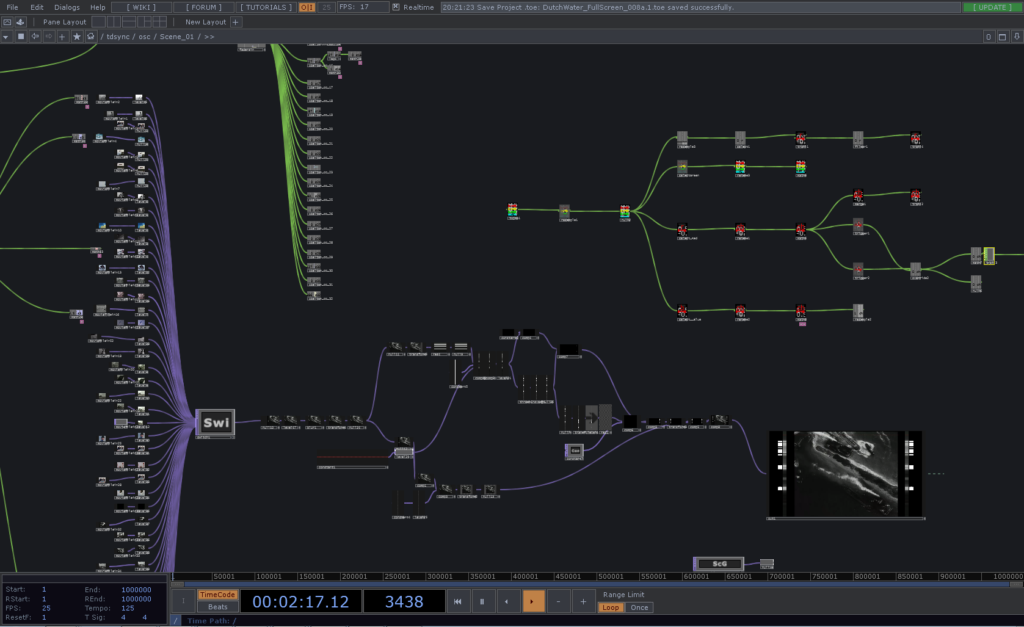
Task: Open the pane type dropdown arrow
Action: pyautogui.click(x=7, y=36)
